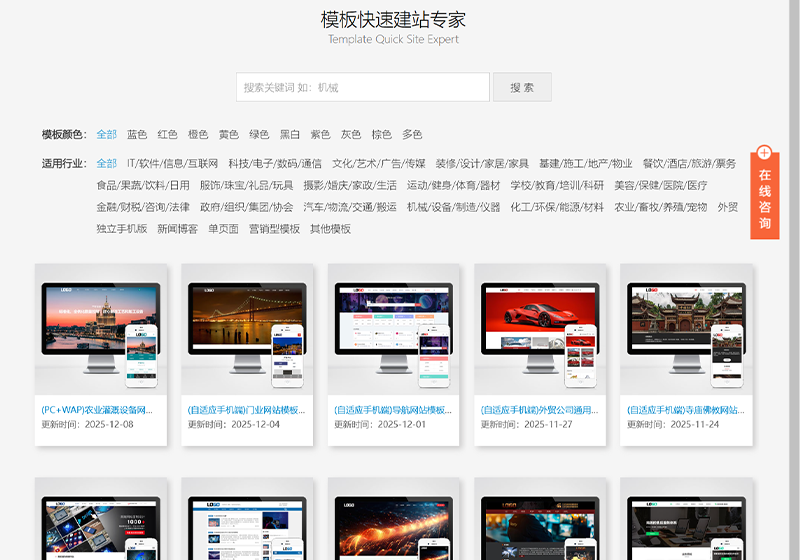Choose the 多色 color filter

point(412,134)
